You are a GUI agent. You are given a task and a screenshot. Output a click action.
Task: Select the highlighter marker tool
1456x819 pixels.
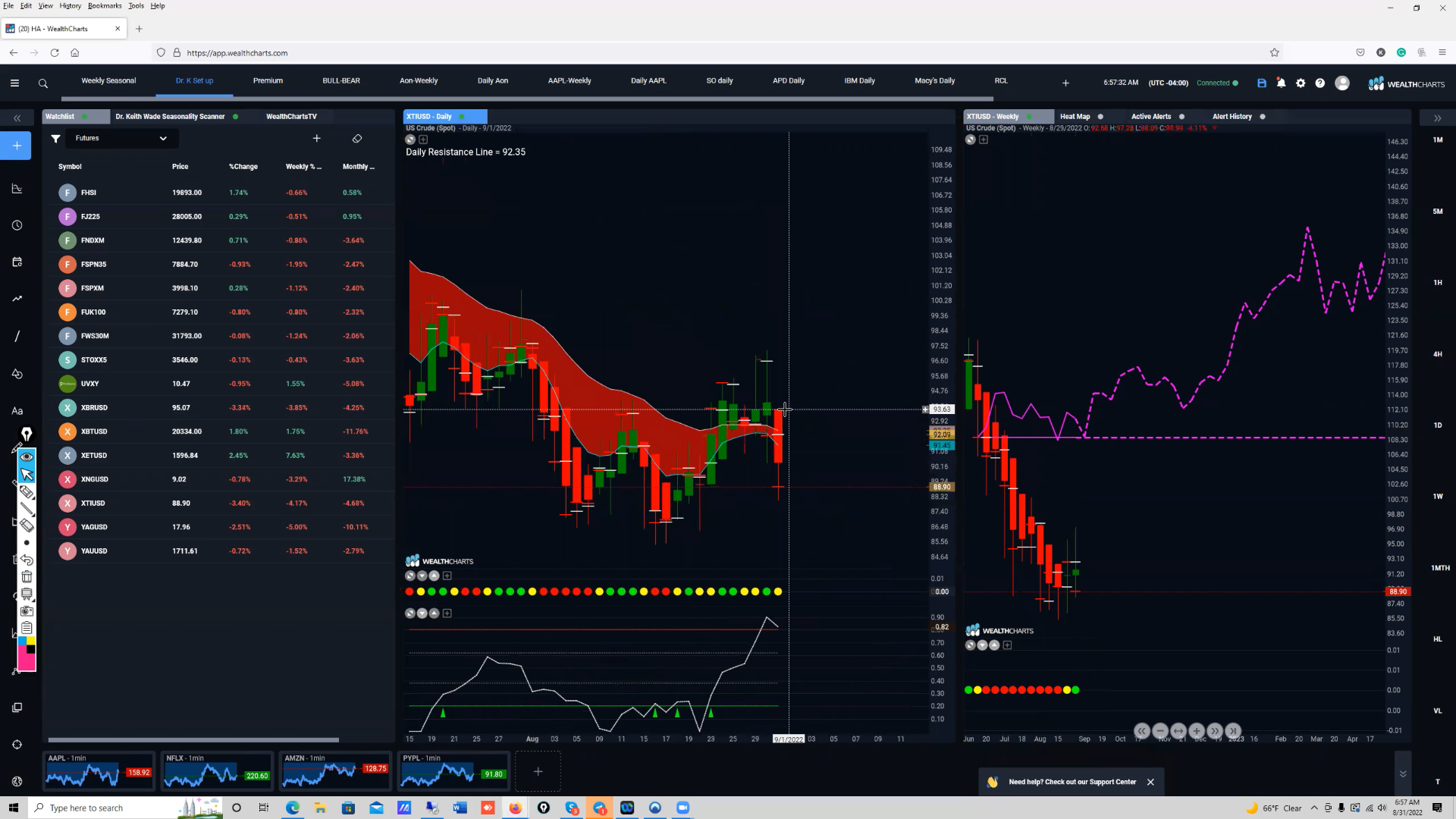(x=27, y=492)
